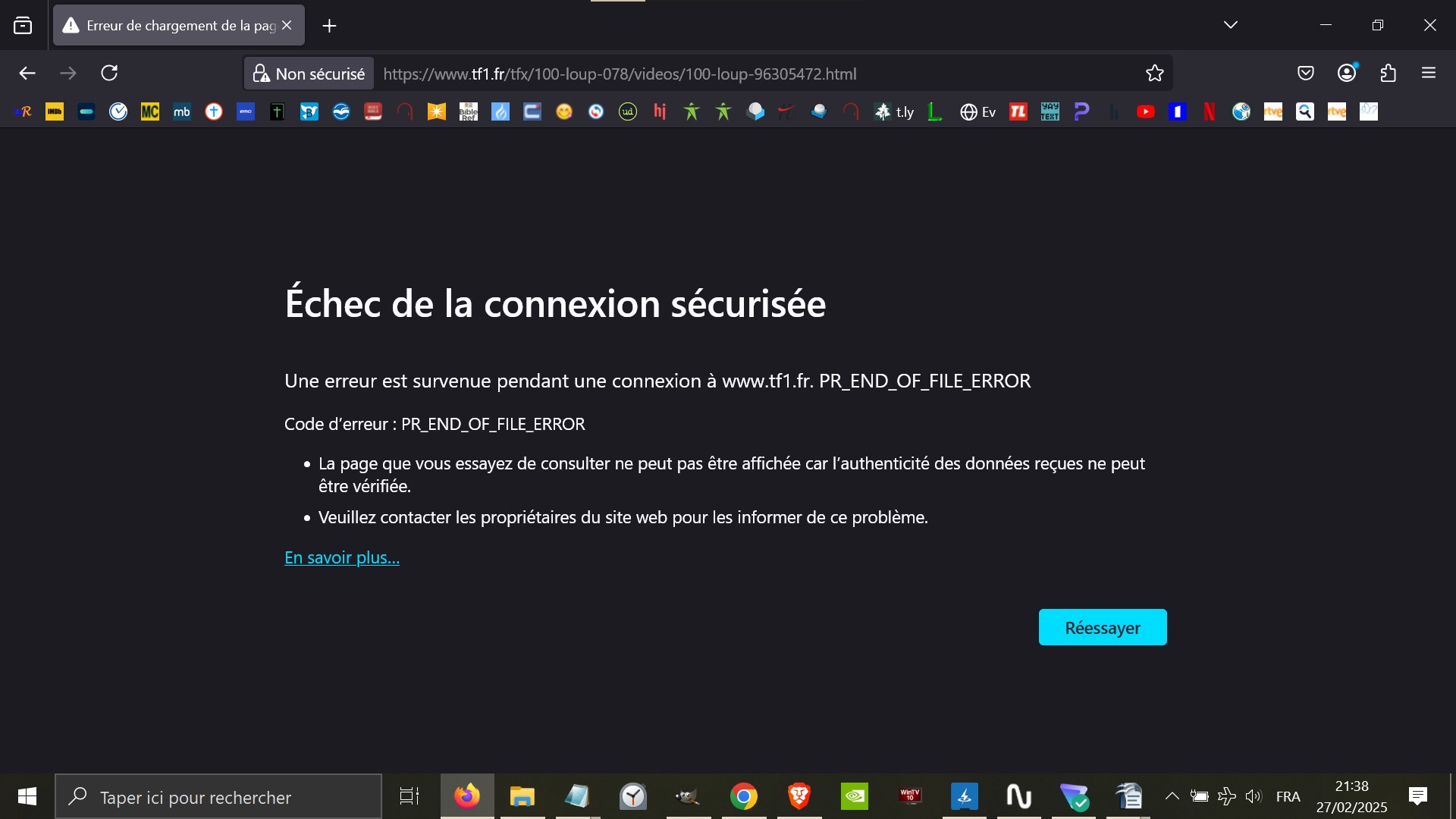Viewport: 1456px width, 819px height.
Task: Open the extensions puzzle icon
Action: coord(1388,73)
